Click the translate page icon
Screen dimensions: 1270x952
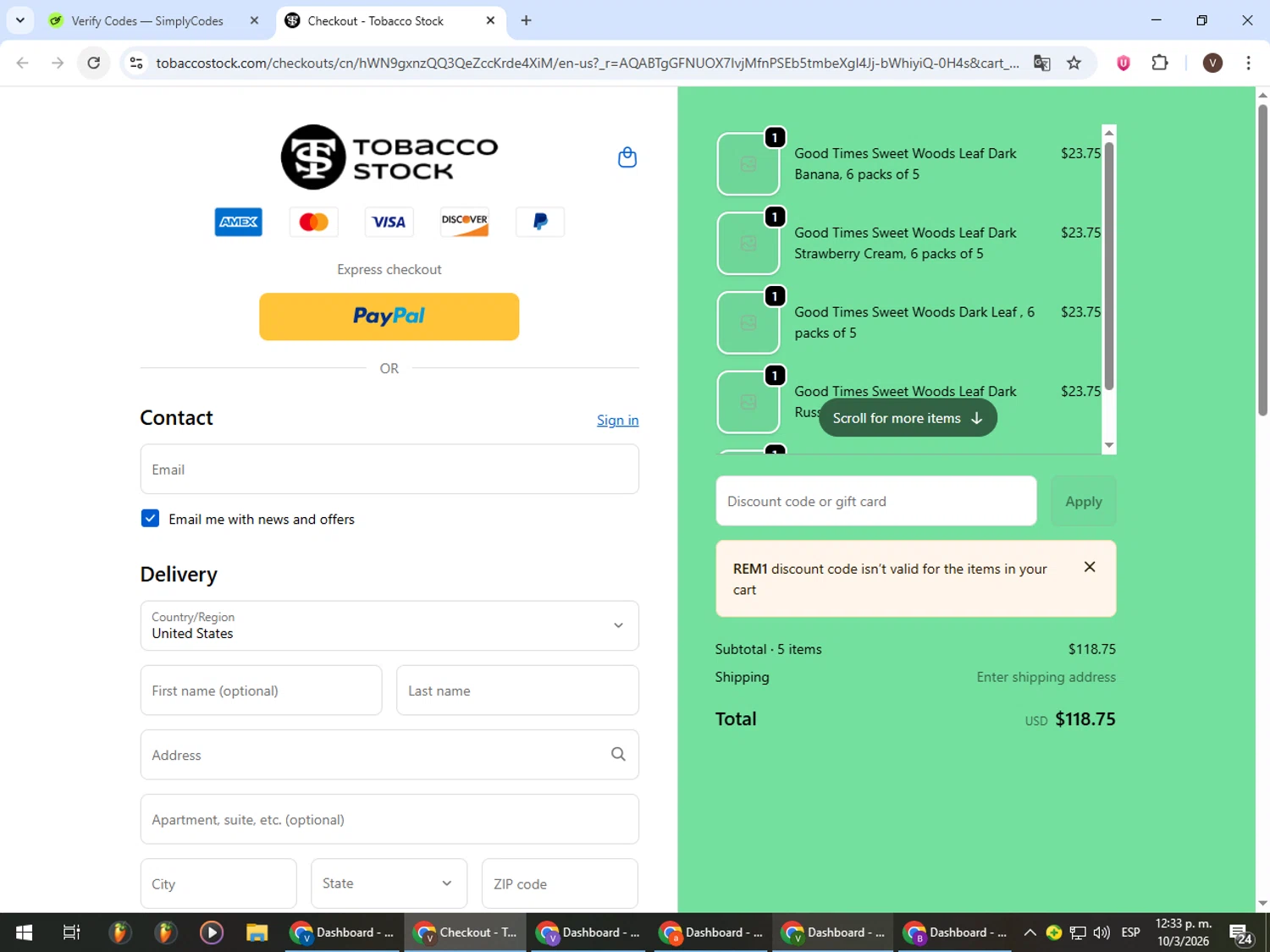(x=1041, y=63)
